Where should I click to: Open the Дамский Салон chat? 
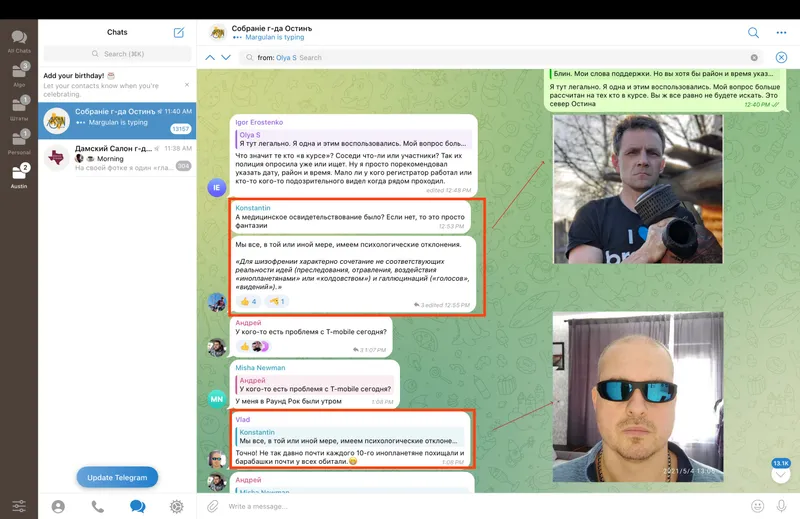point(117,158)
